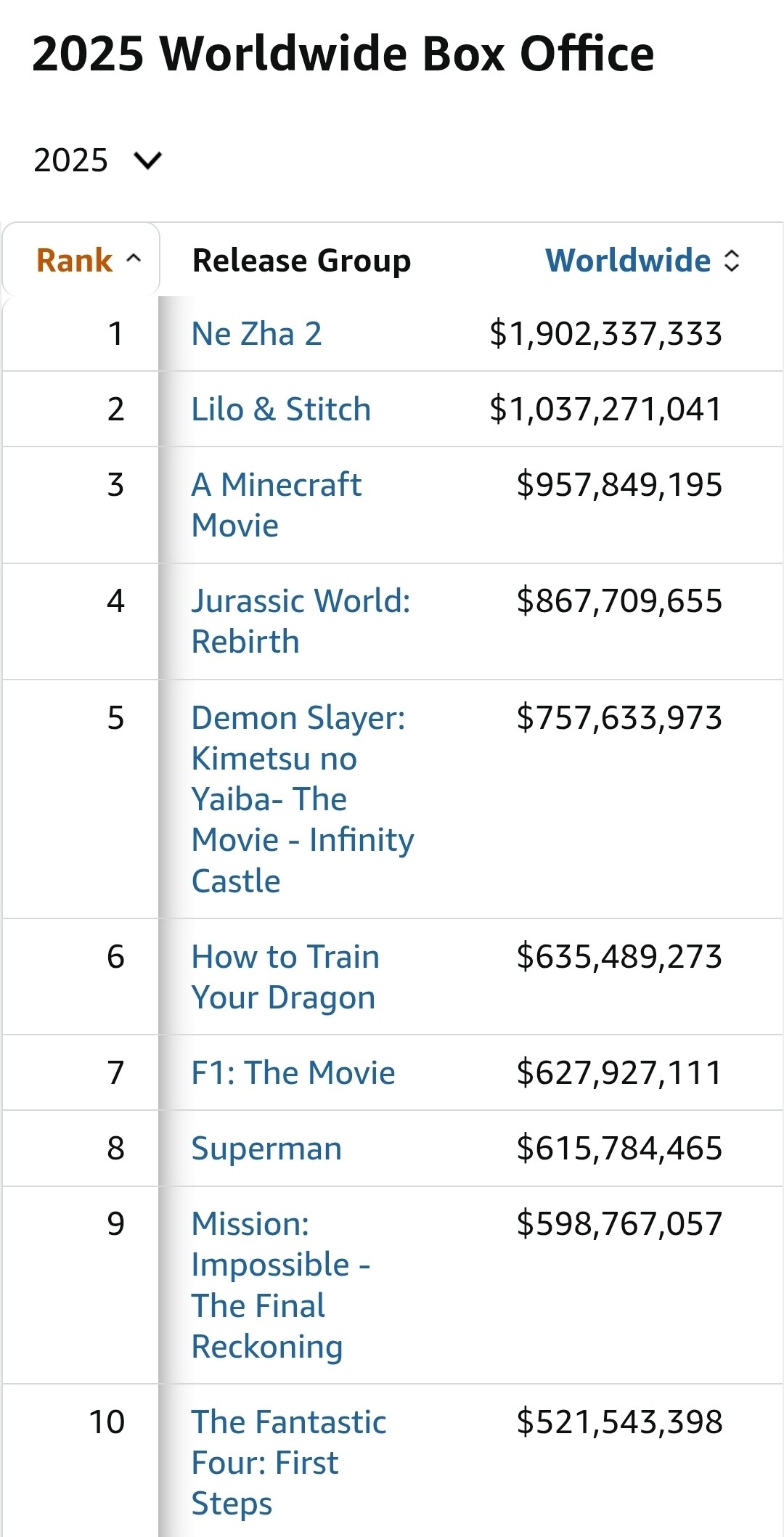Open the F1: The Movie link
This screenshot has height=1537, width=784.
click(x=293, y=1073)
